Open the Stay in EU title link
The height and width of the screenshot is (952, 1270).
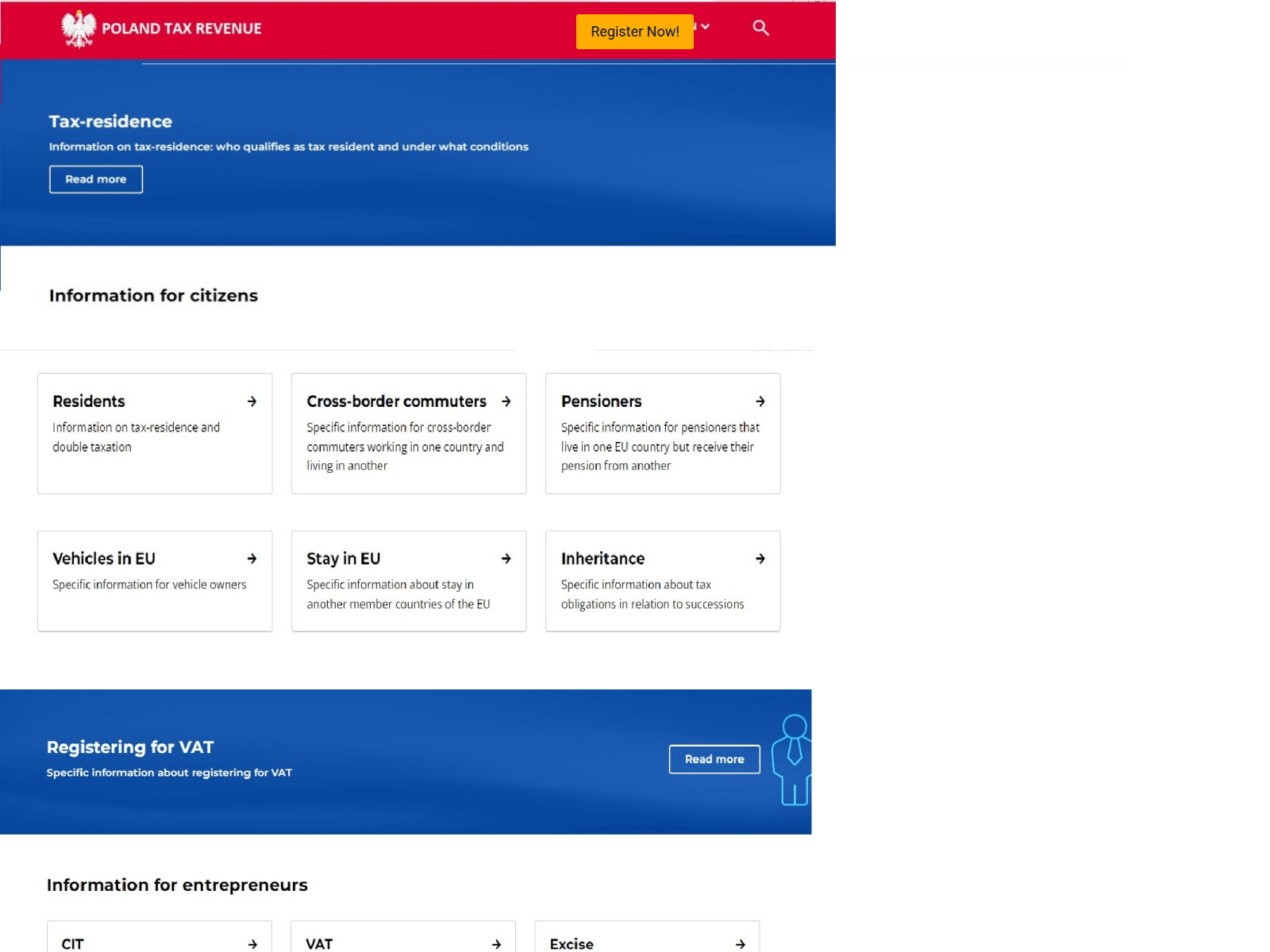point(343,559)
